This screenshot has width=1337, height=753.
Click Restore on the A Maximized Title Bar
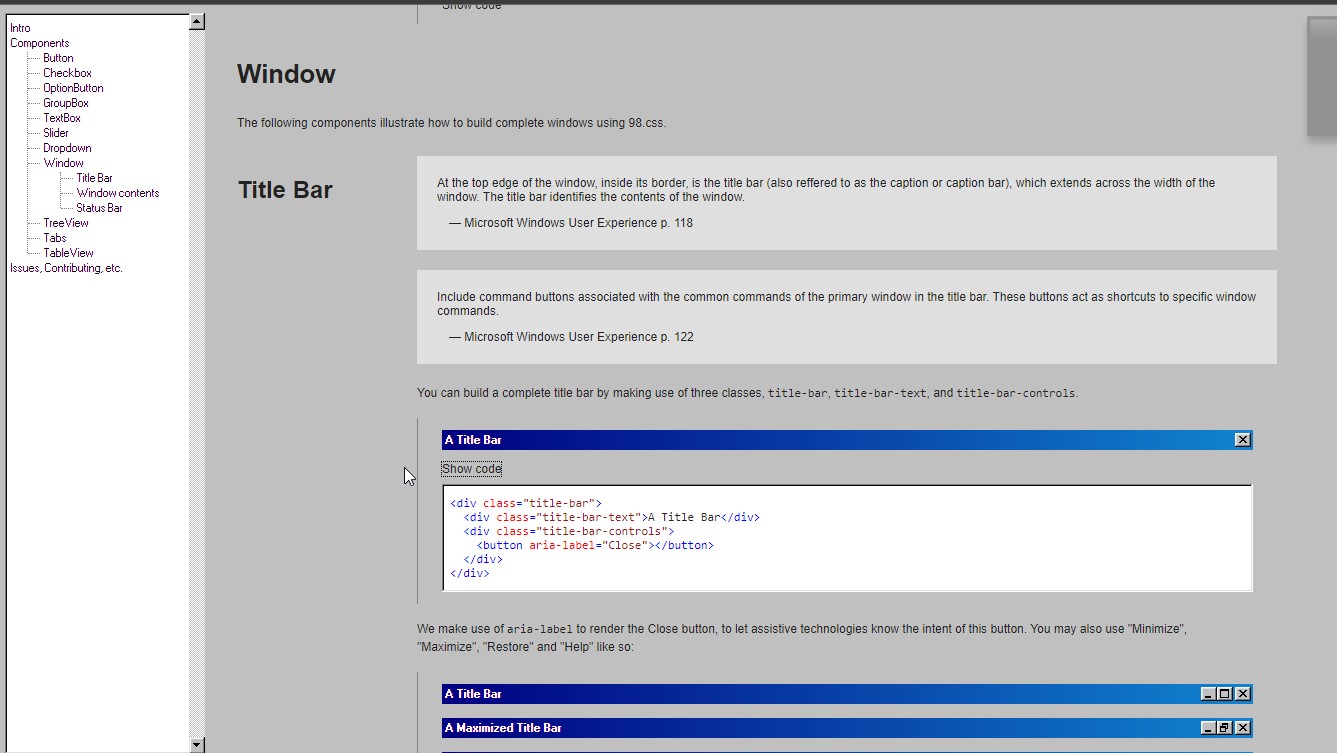point(1225,728)
